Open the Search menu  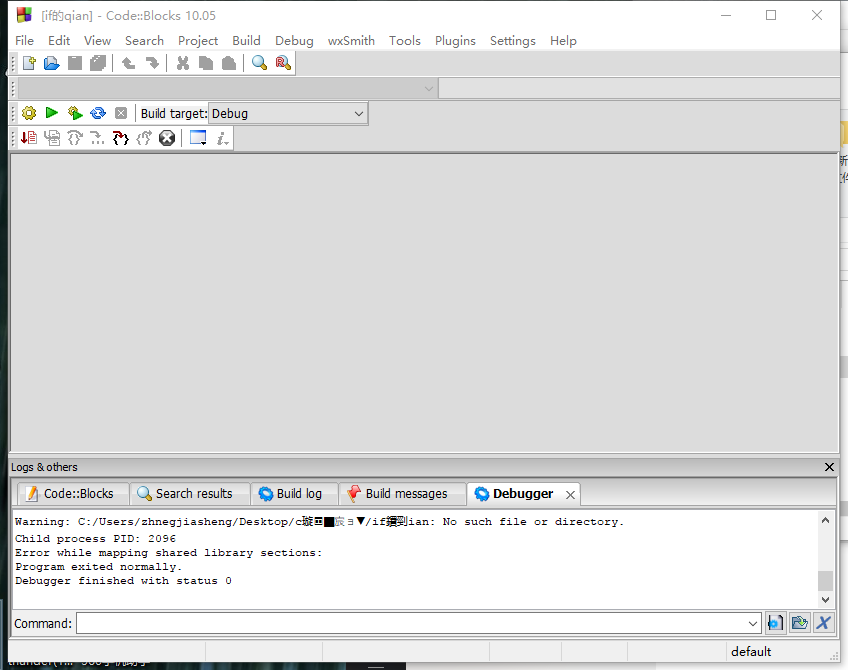144,41
